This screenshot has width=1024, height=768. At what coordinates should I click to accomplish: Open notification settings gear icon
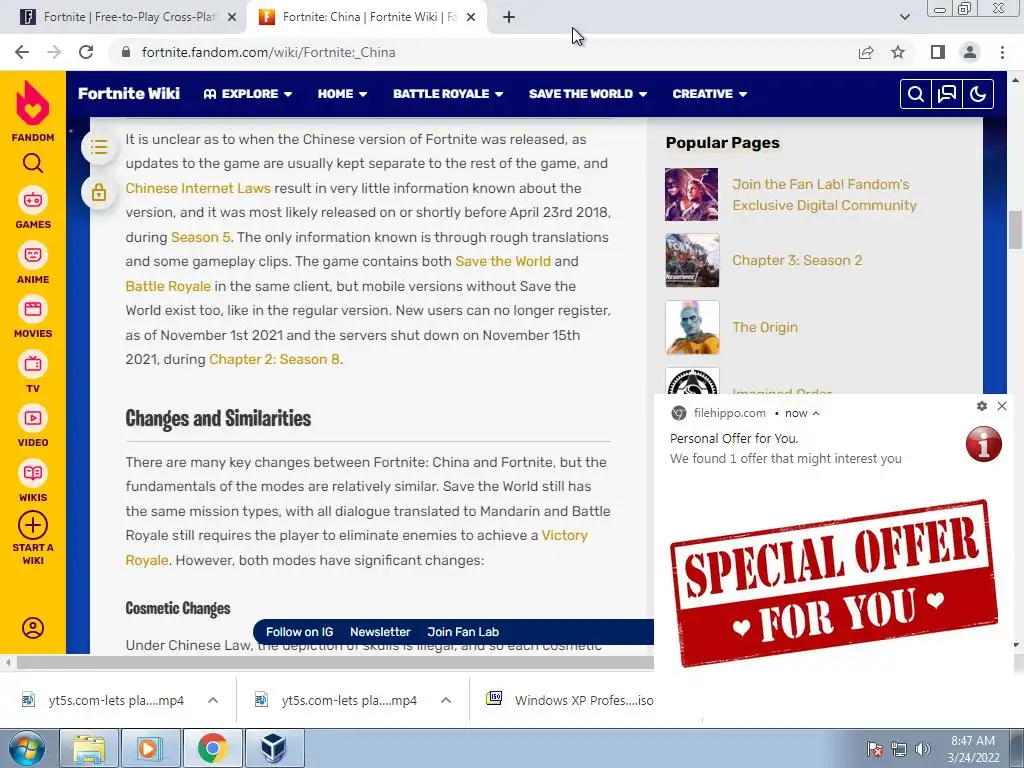pyautogui.click(x=982, y=406)
